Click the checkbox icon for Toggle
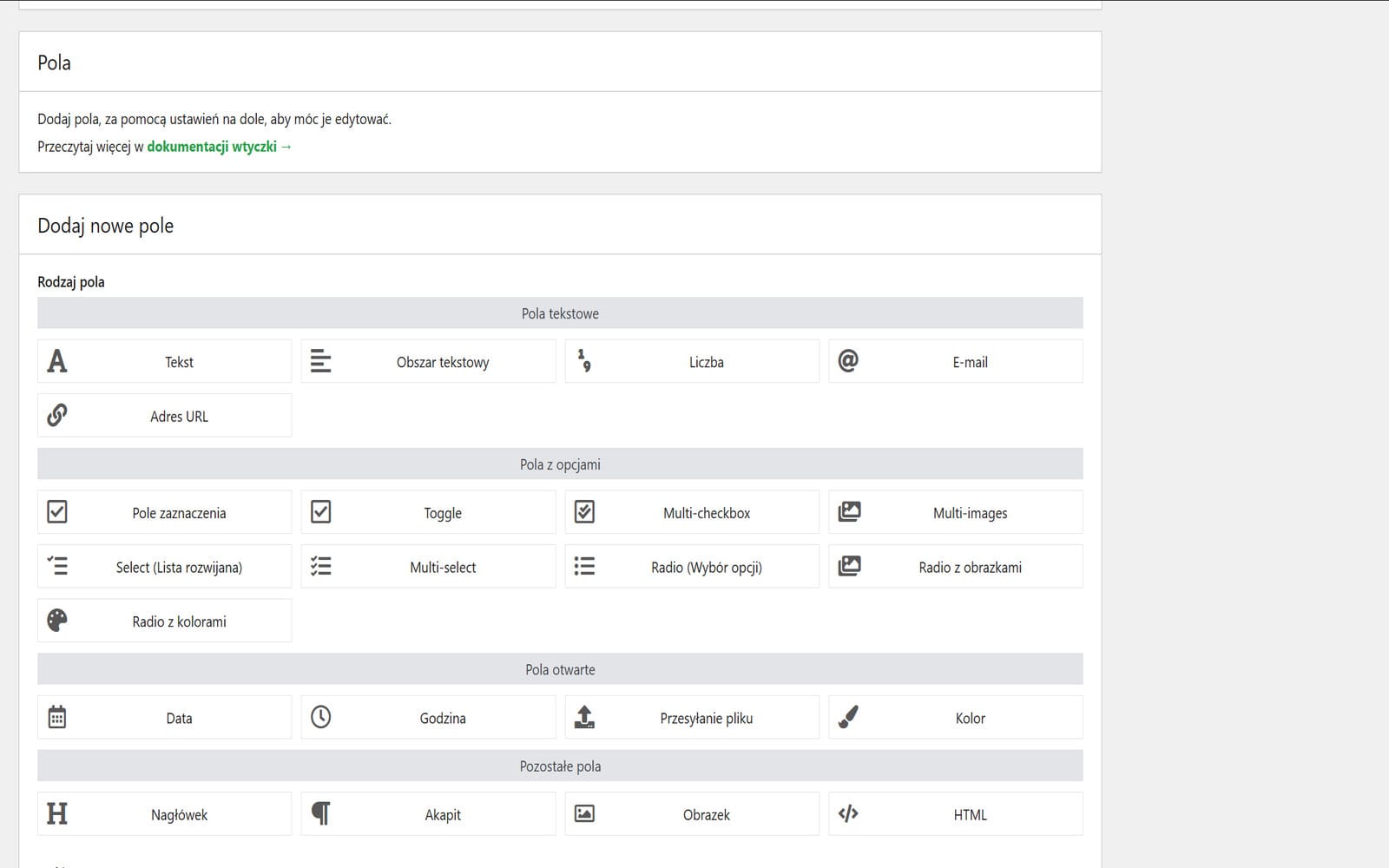This screenshot has height=868, width=1389. pos(321,512)
